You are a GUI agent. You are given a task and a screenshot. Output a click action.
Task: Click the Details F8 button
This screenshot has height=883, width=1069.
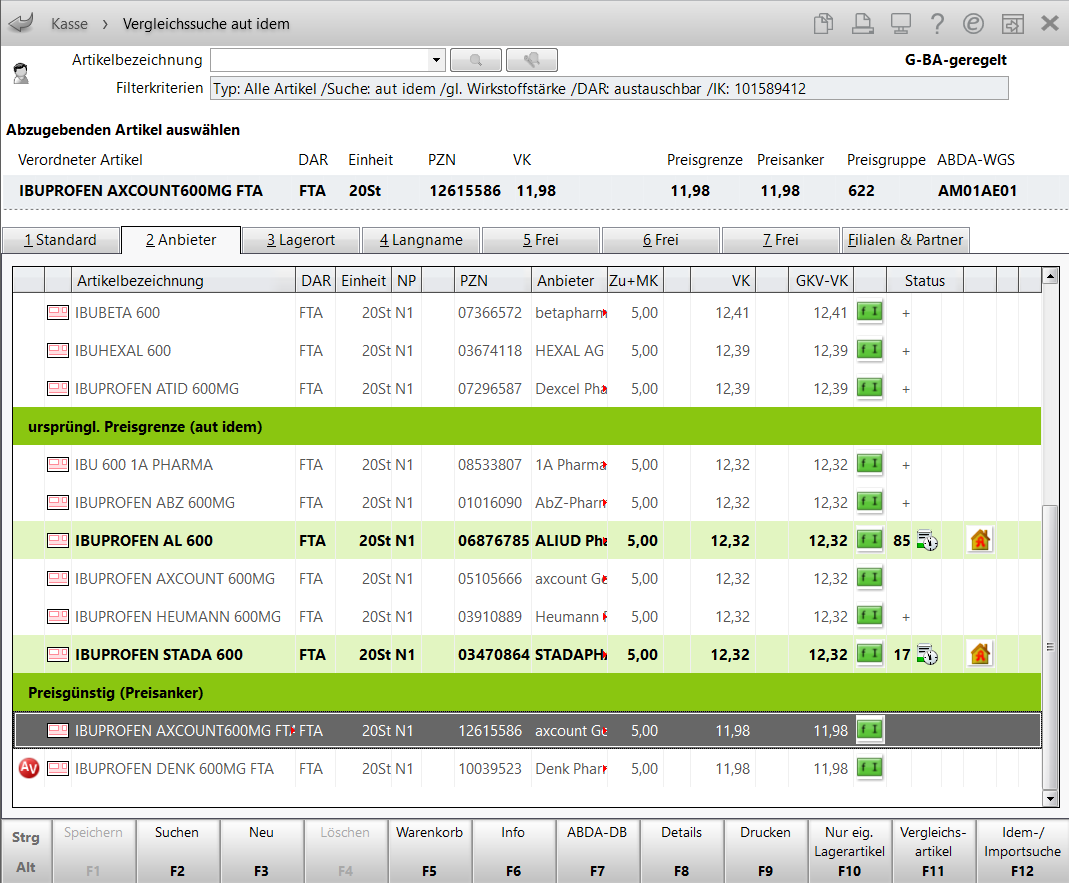click(x=682, y=851)
